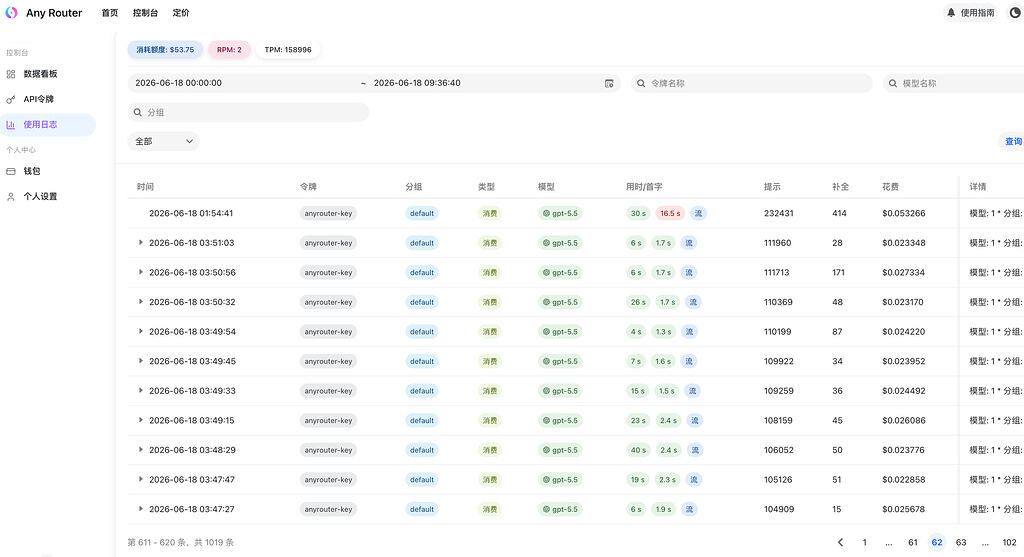Click the cost $0.053266
This screenshot has width=1024, height=557.
(903, 214)
